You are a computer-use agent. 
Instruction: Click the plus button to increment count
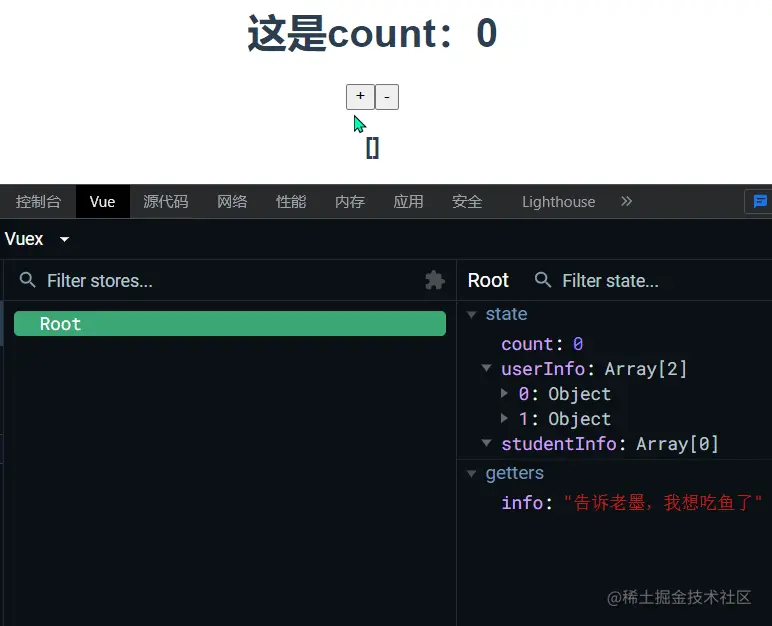[x=360, y=97]
